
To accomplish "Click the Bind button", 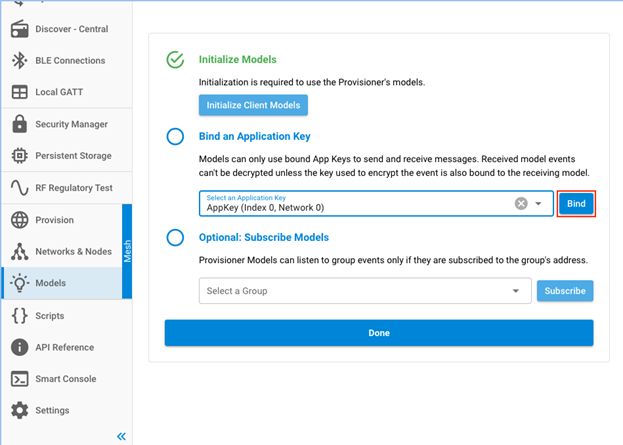I will [x=576, y=204].
